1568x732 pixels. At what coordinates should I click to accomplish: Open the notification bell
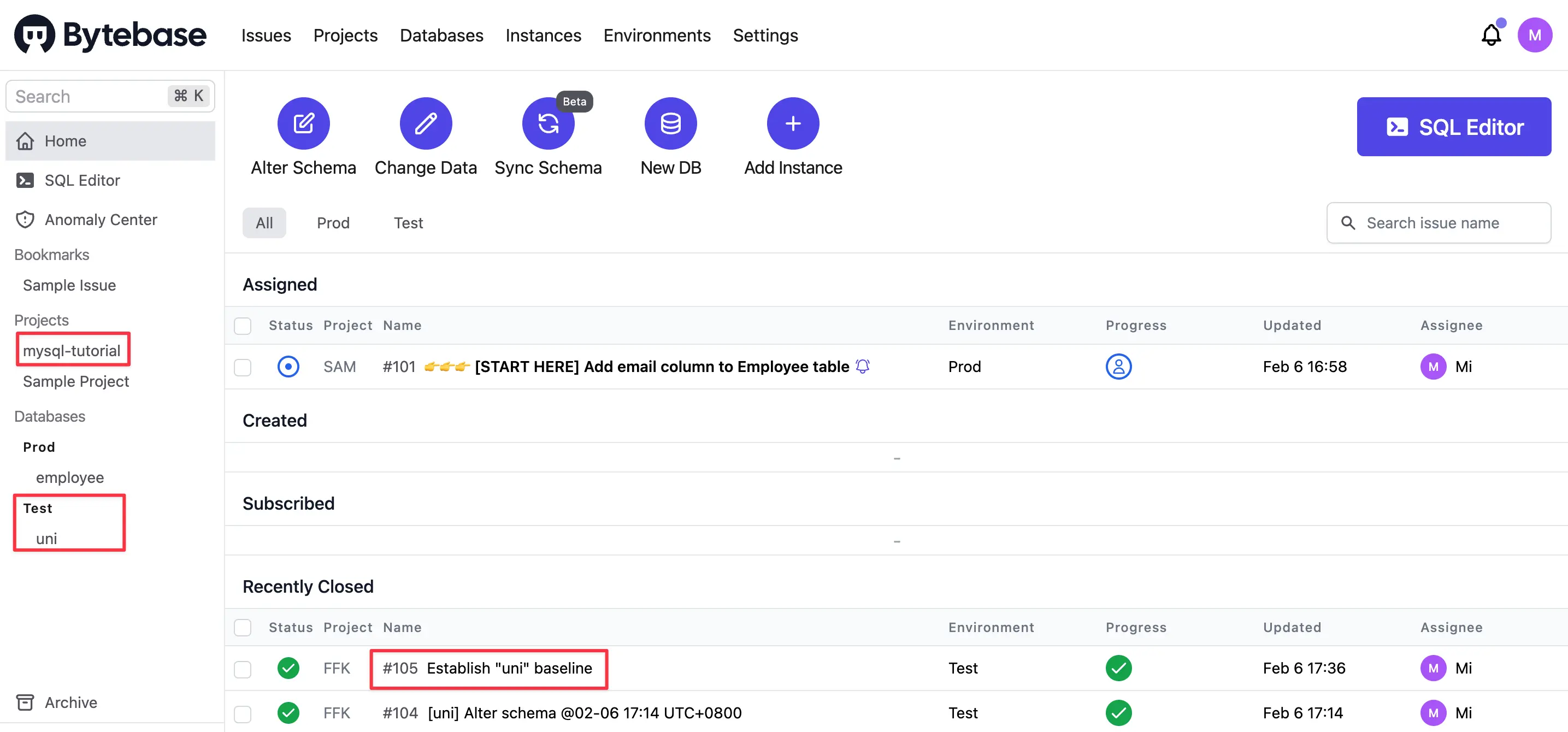1491,34
